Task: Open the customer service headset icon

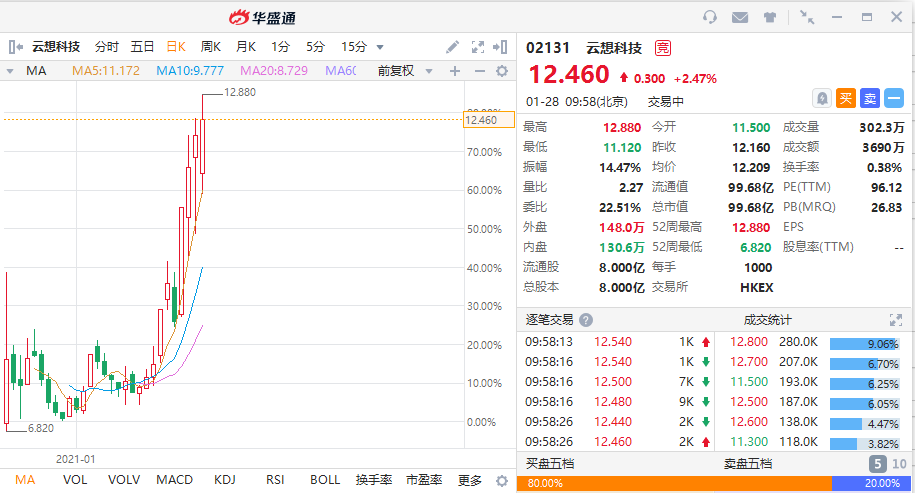Action: (x=711, y=17)
